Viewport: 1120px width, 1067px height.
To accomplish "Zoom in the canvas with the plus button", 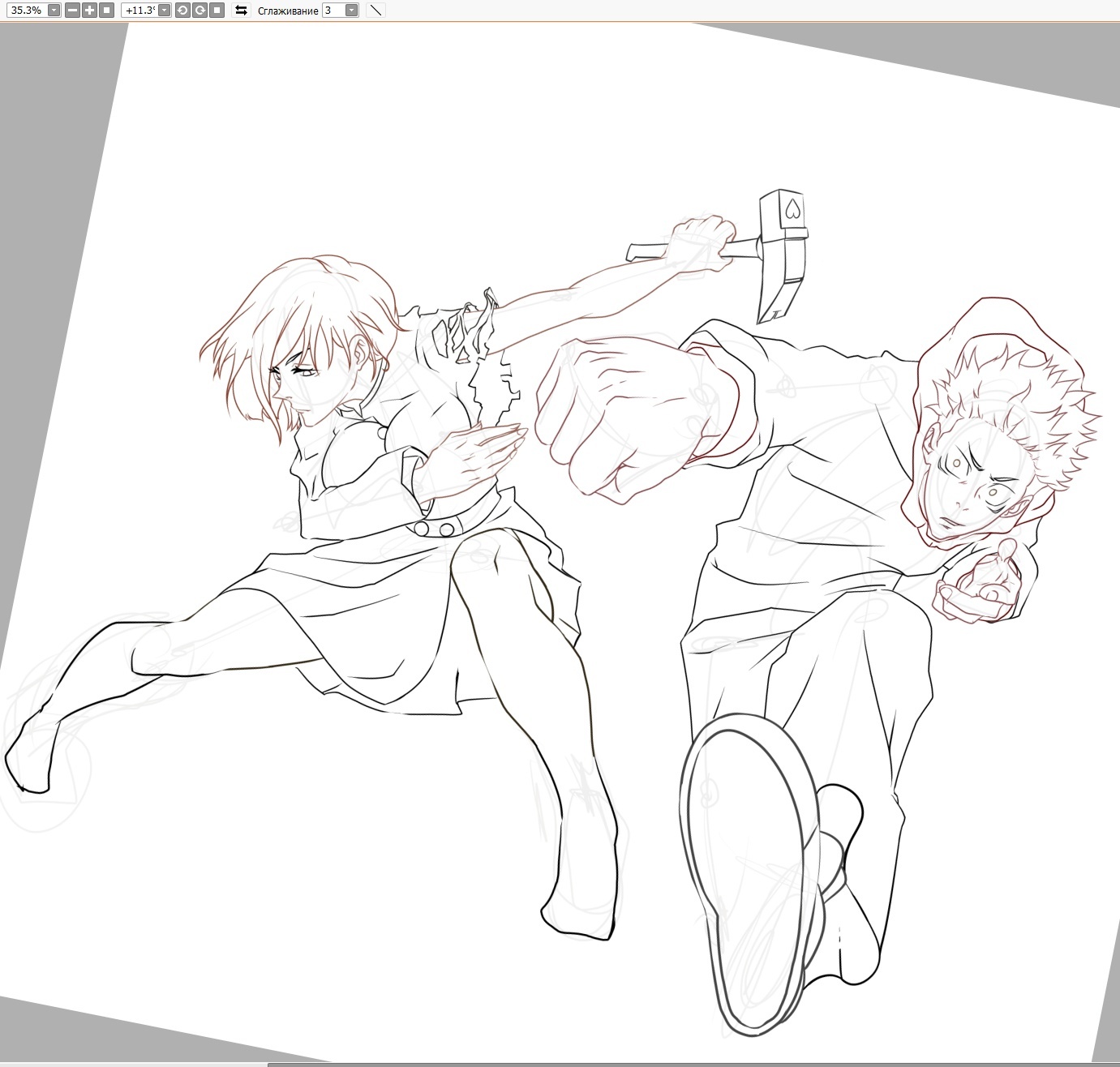I will [89, 11].
